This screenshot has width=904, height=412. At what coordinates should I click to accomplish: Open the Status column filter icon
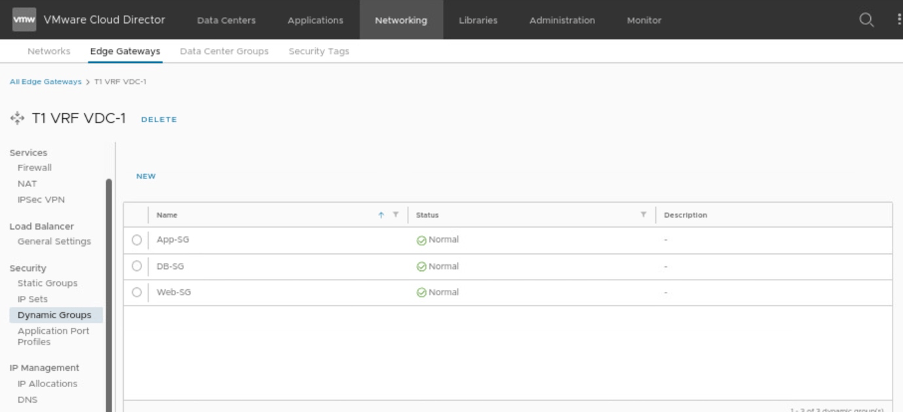tap(643, 215)
